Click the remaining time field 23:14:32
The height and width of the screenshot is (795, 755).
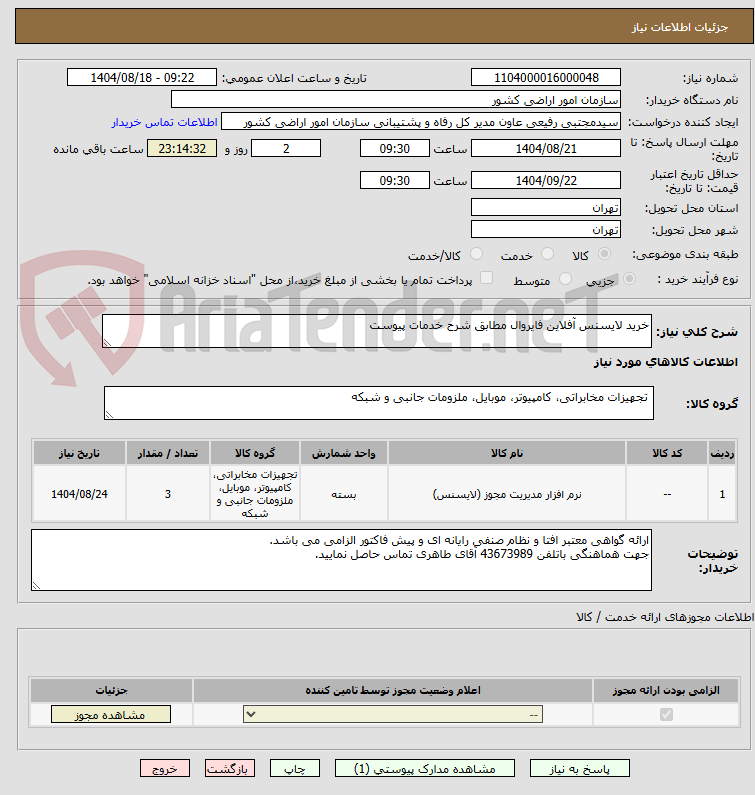[182, 148]
